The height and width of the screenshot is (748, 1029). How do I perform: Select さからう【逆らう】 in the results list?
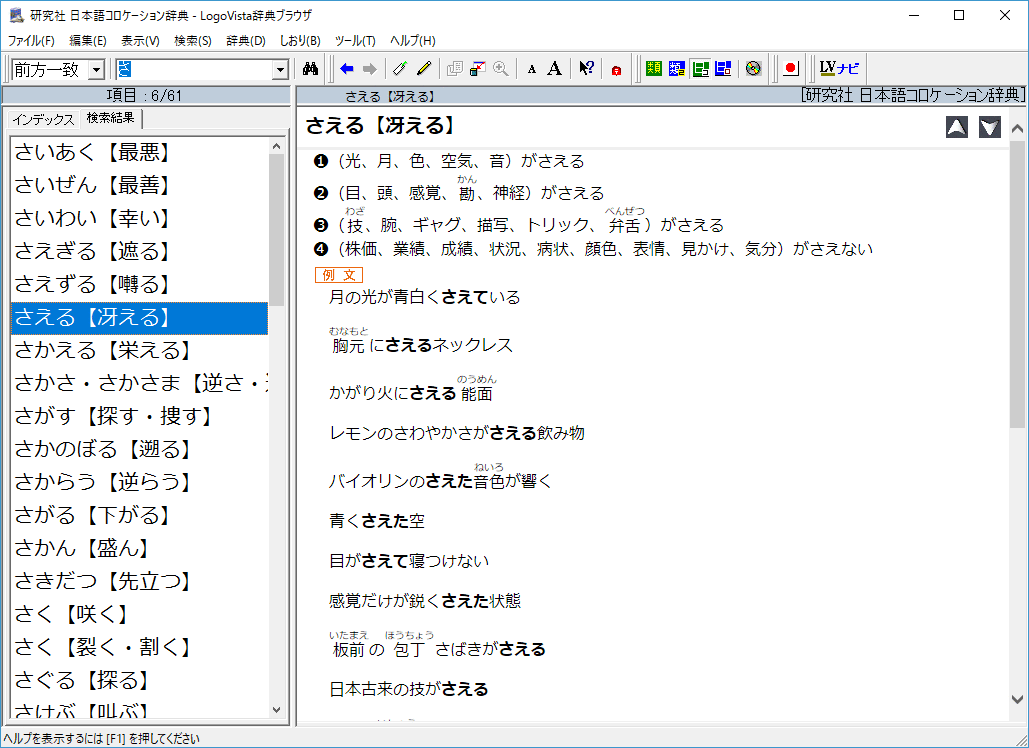click(139, 482)
